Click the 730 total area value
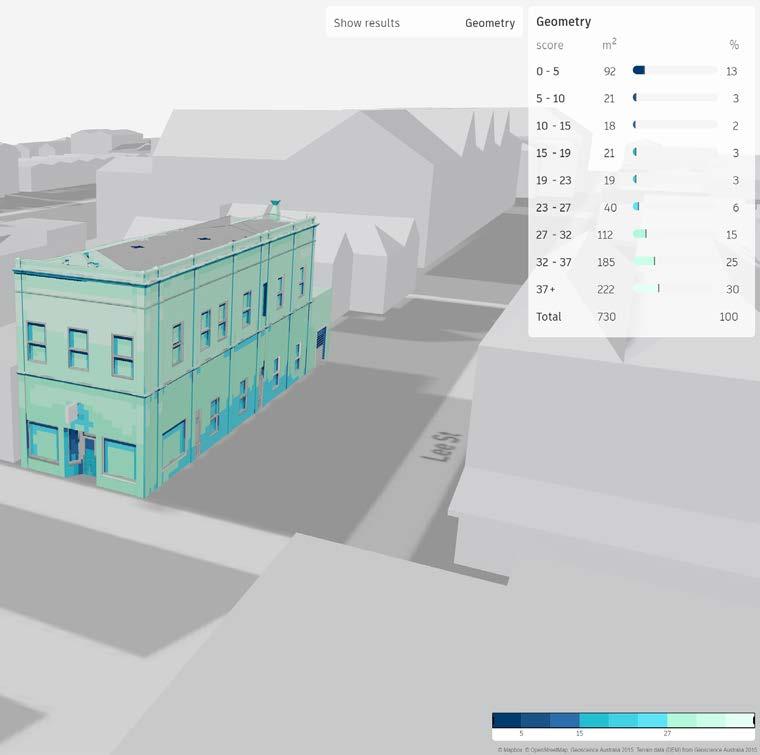 click(606, 316)
